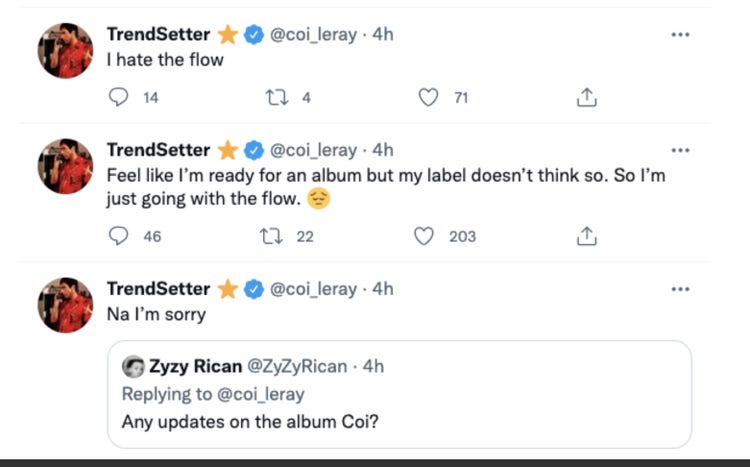Like the "I hate the flow" tweet
Screen dimensions: 750x467
(x=429, y=97)
